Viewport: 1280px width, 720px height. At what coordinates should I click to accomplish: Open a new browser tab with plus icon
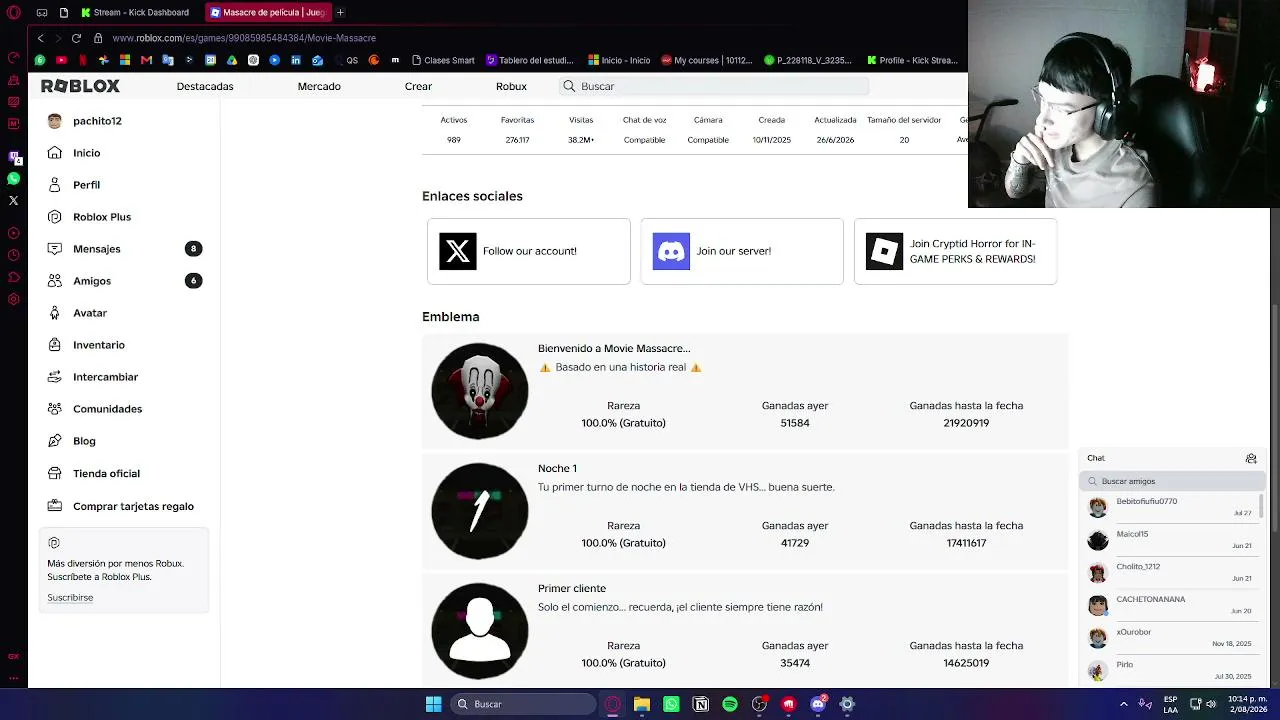pyautogui.click(x=340, y=13)
